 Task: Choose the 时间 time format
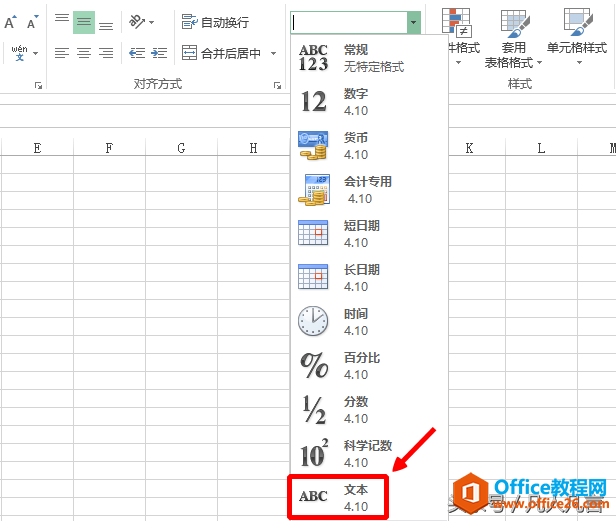[x=369, y=322]
